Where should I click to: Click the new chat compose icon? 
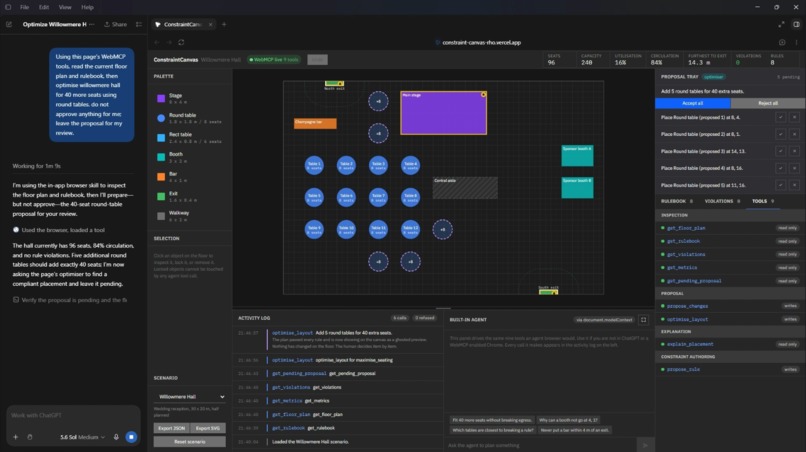coord(9,24)
